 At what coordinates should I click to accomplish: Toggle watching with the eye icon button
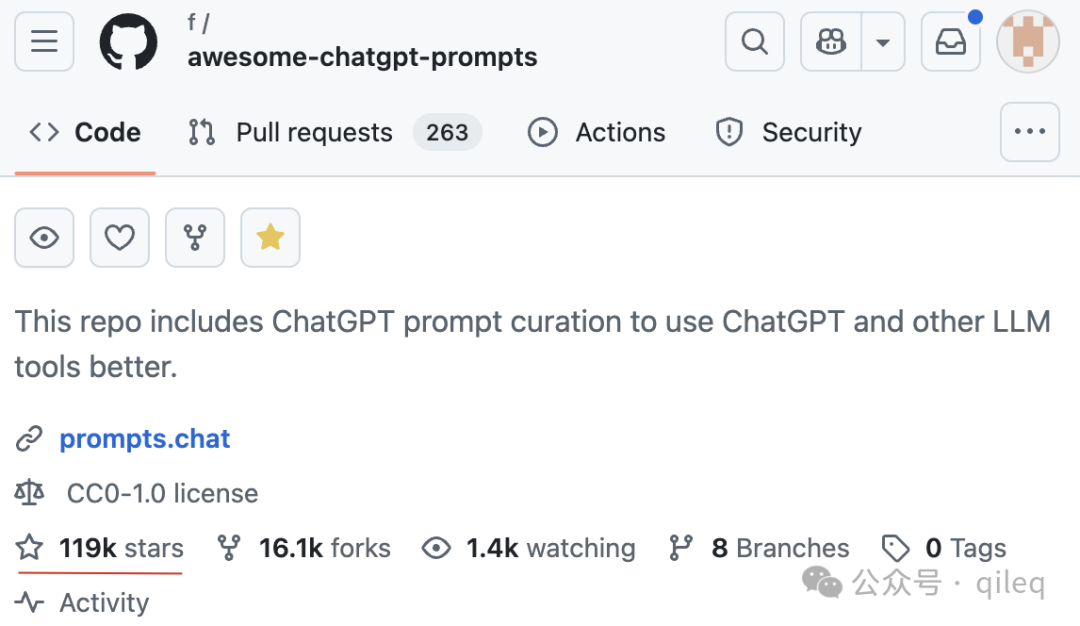click(44, 238)
